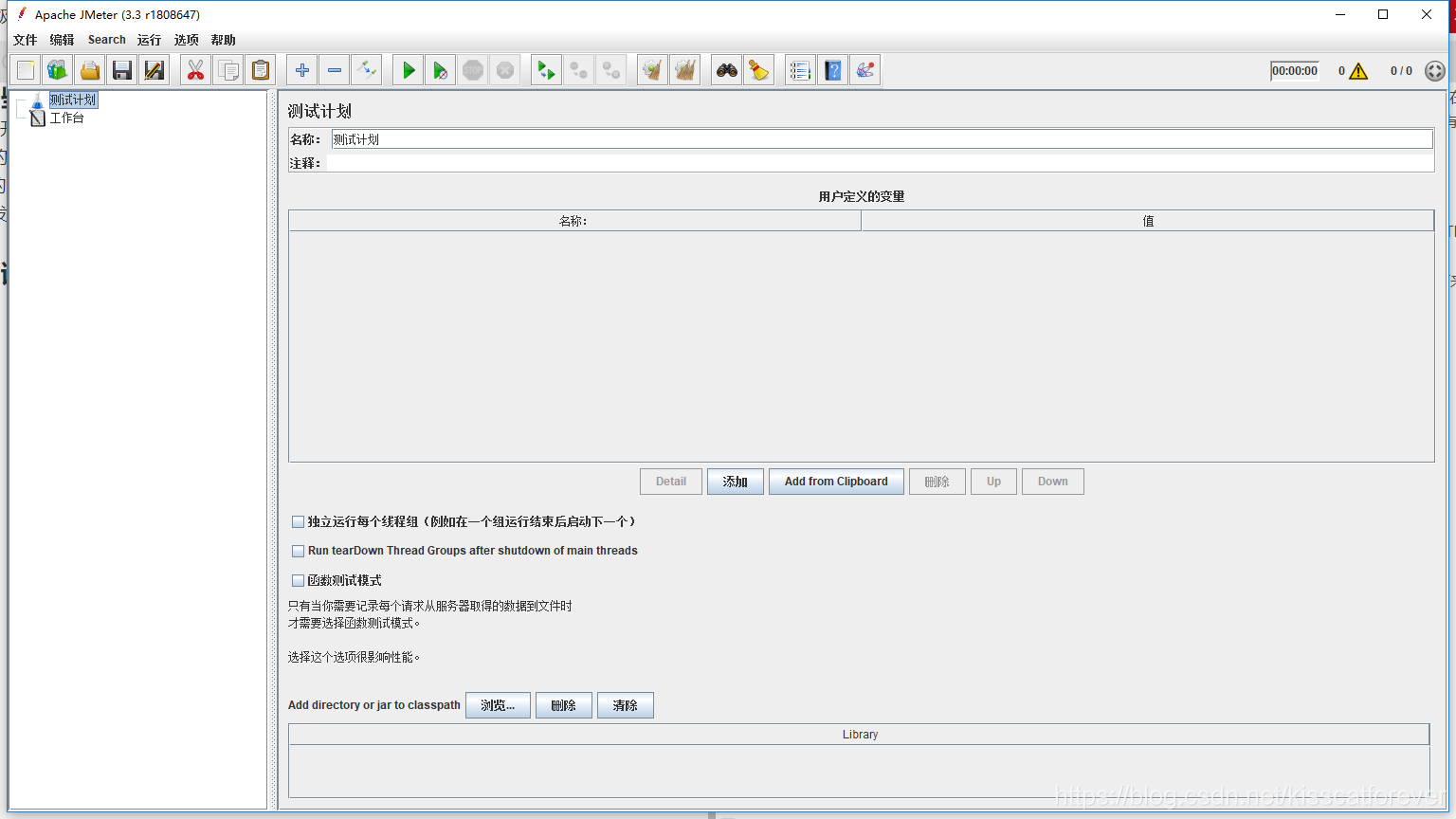Image resolution: width=1456 pixels, height=819 pixels.
Task: Click the 00:00:00 elapsed time display
Action: (1295, 71)
